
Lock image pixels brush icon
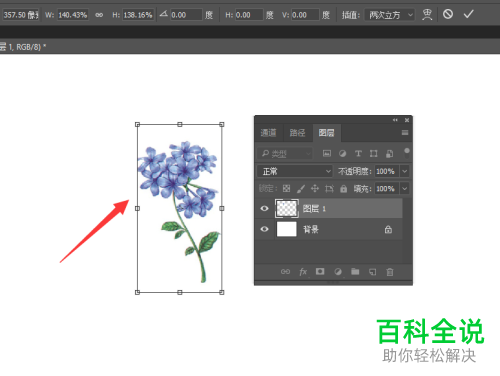click(301, 189)
